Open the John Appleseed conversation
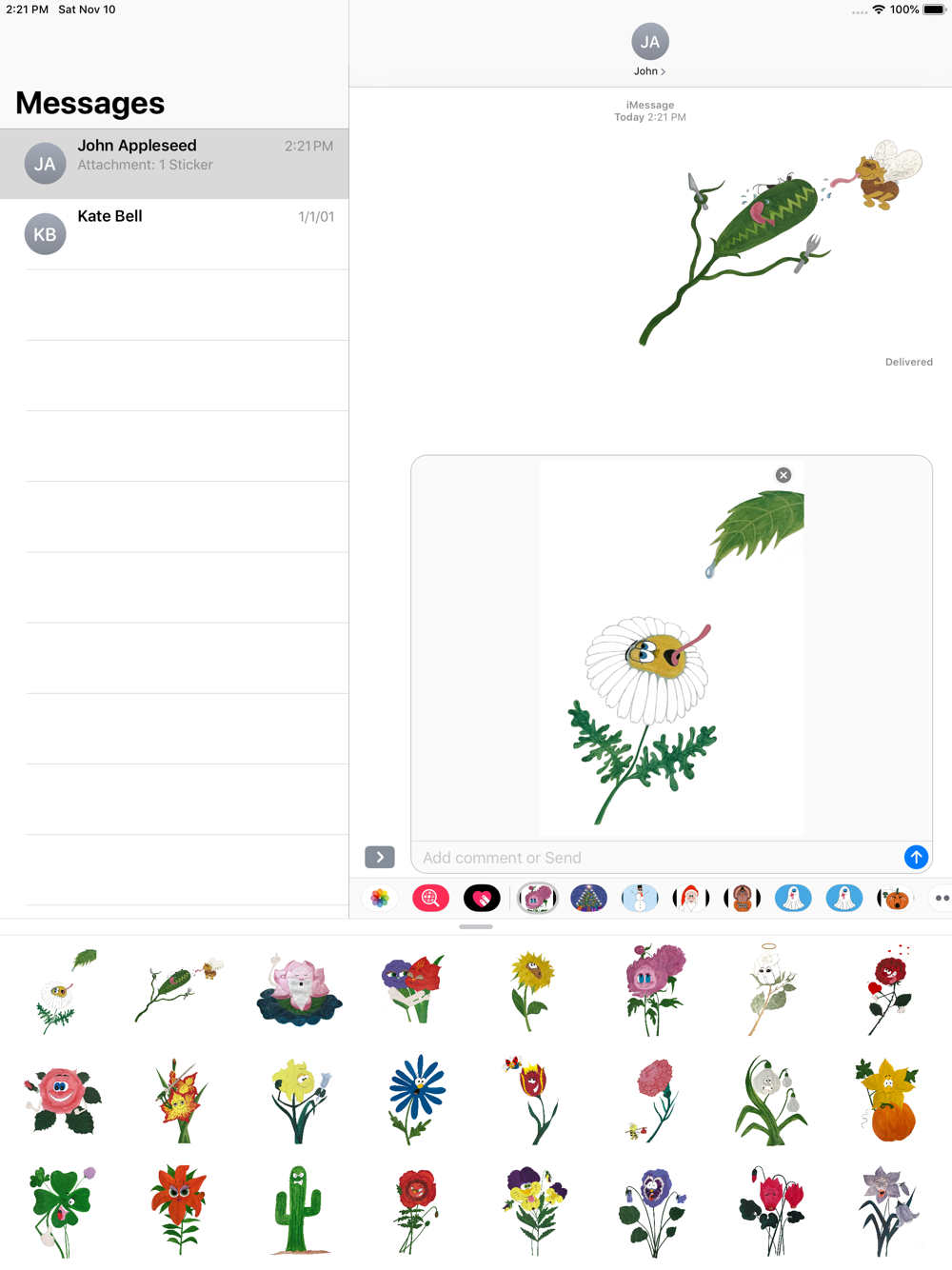952x1270 pixels. tap(174, 164)
